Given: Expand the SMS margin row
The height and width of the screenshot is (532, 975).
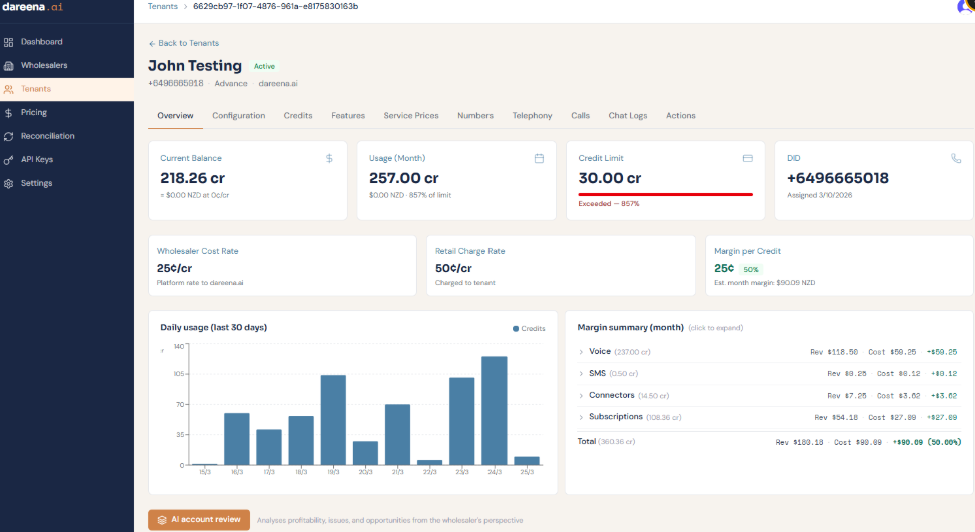Looking at the screenshot, I should point(581,374).
